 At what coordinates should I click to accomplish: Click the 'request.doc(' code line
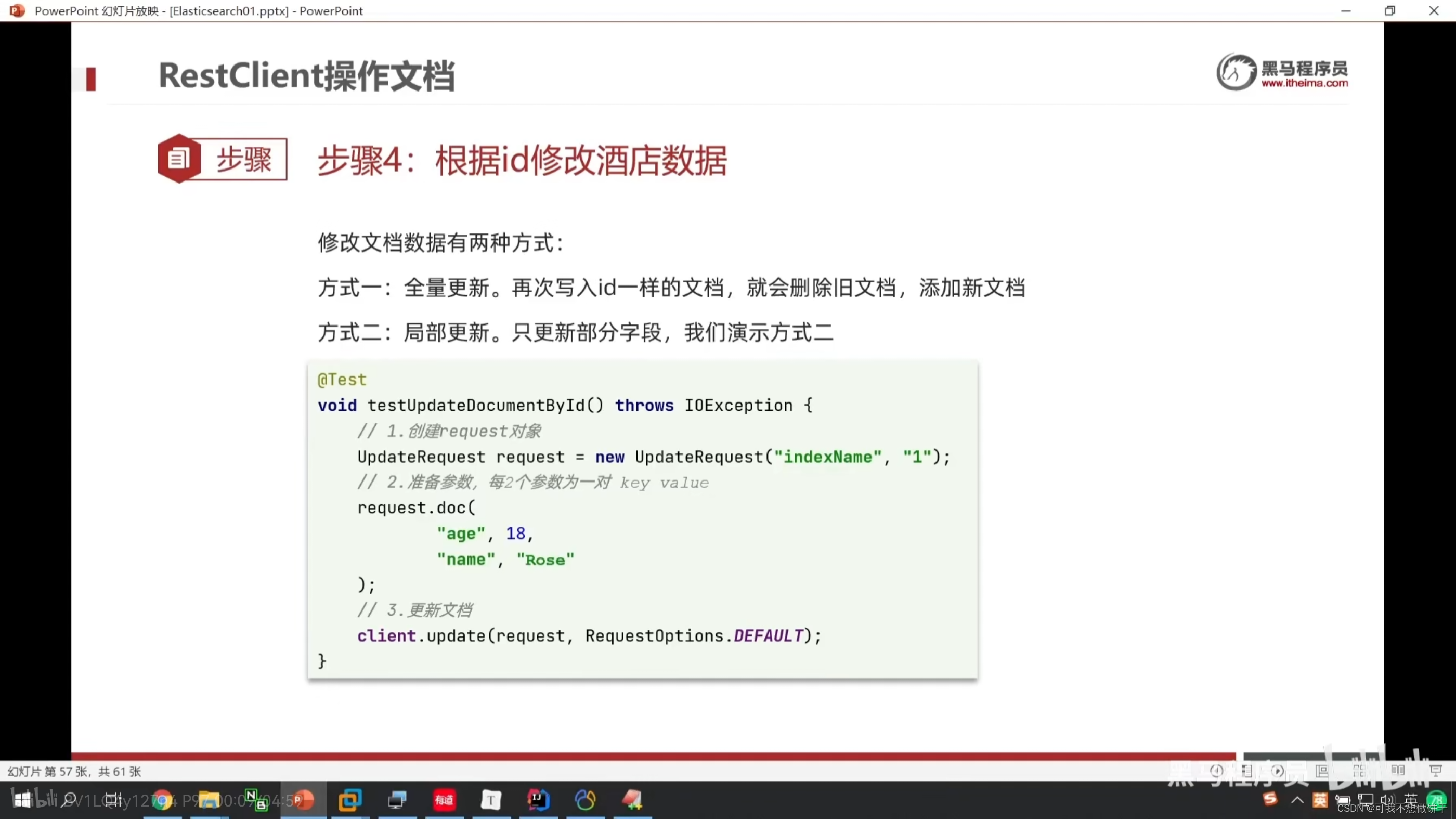click(x=416, y=508)
